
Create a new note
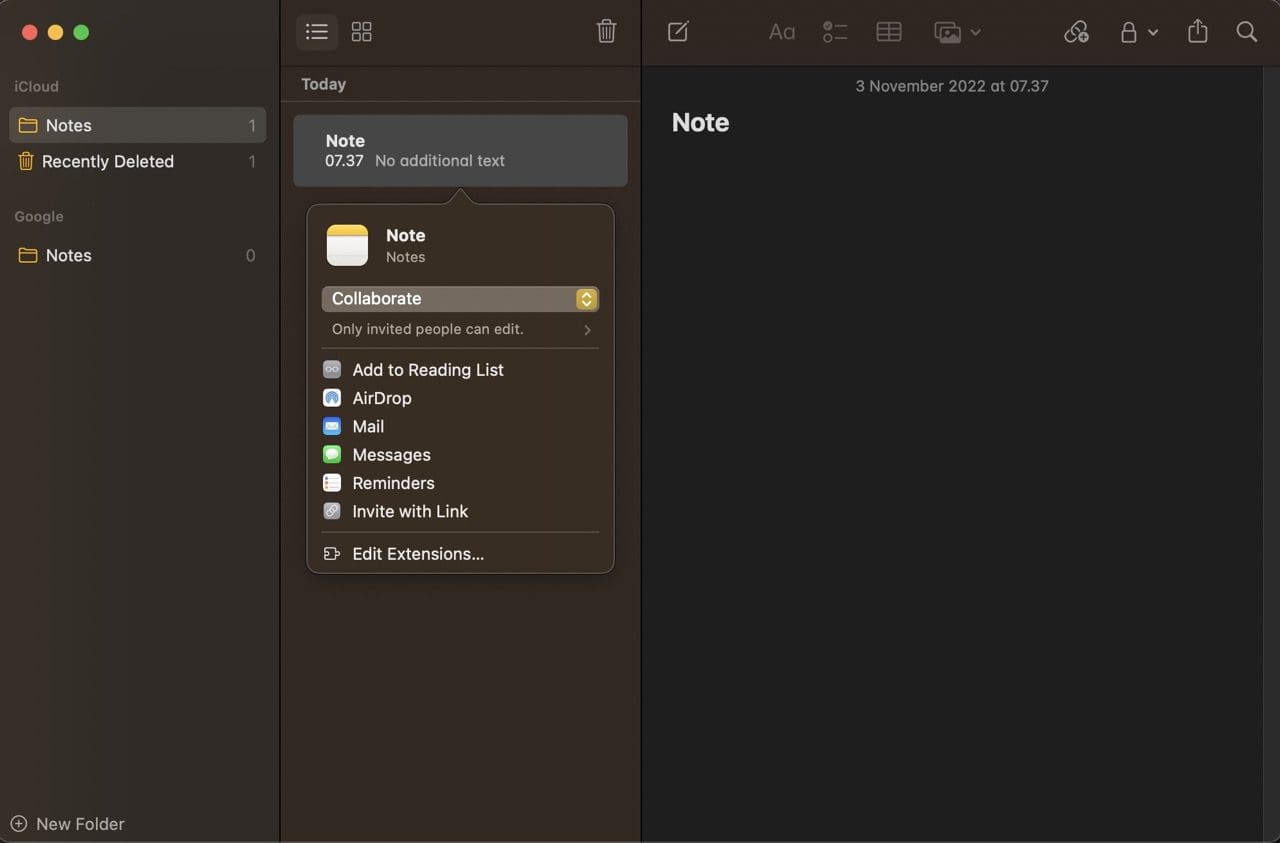(677, 31)
